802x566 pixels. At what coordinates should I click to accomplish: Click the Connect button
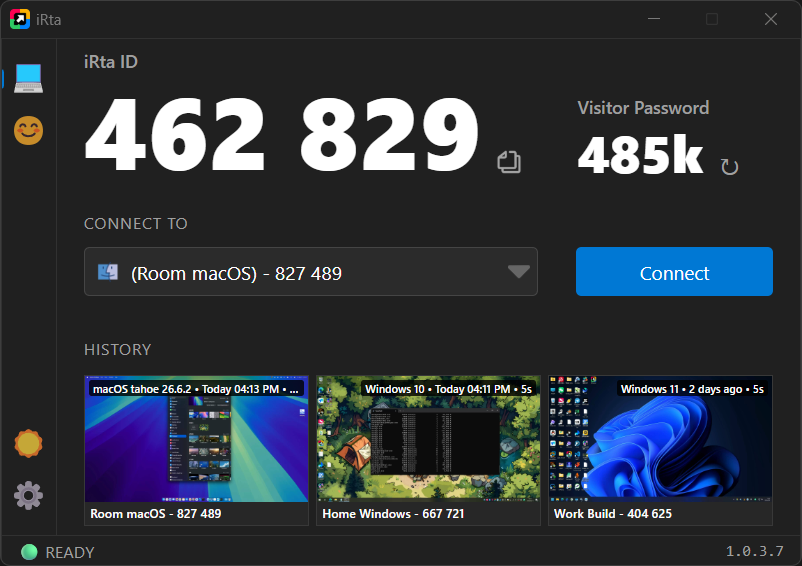674,271
